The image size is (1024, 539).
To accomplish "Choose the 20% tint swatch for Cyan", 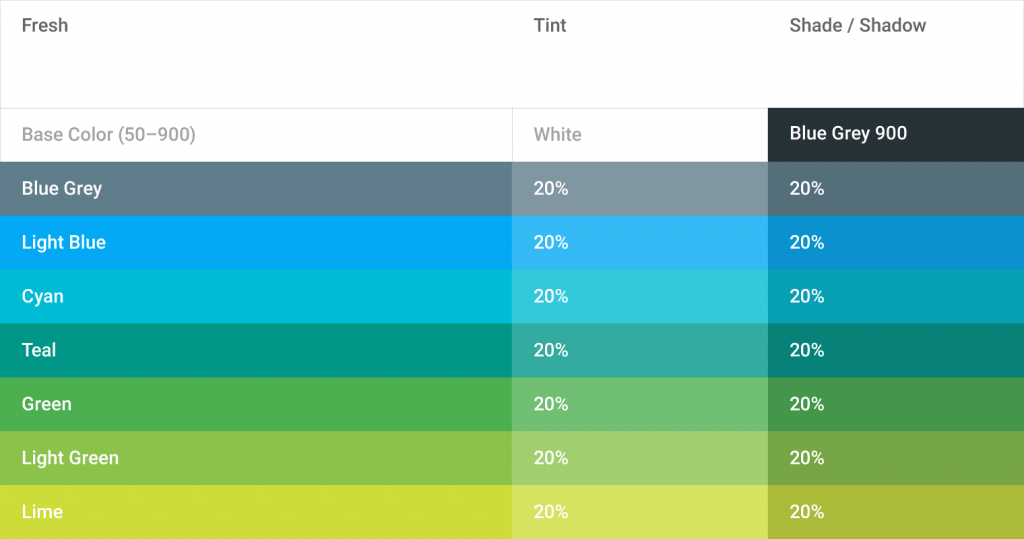I will point(639,296).
